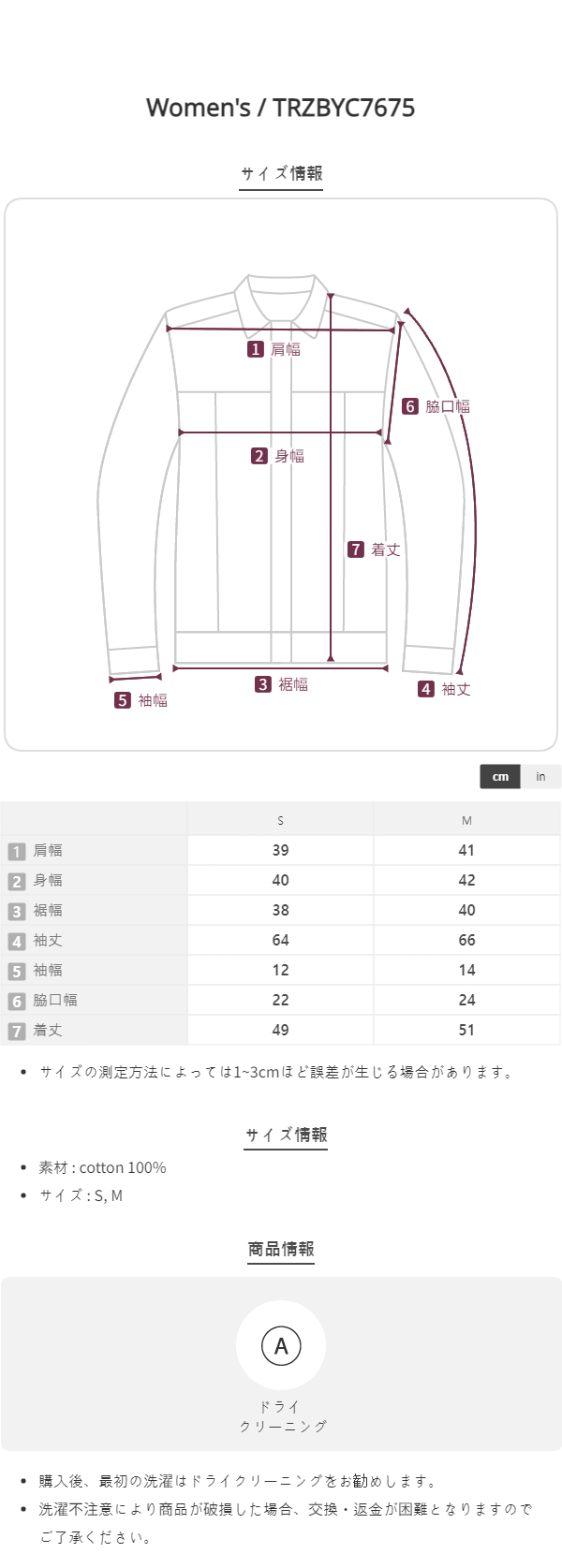
Task: Click the number 6 脇口幅 marker on jacket diagram
Action: (410, 406)
